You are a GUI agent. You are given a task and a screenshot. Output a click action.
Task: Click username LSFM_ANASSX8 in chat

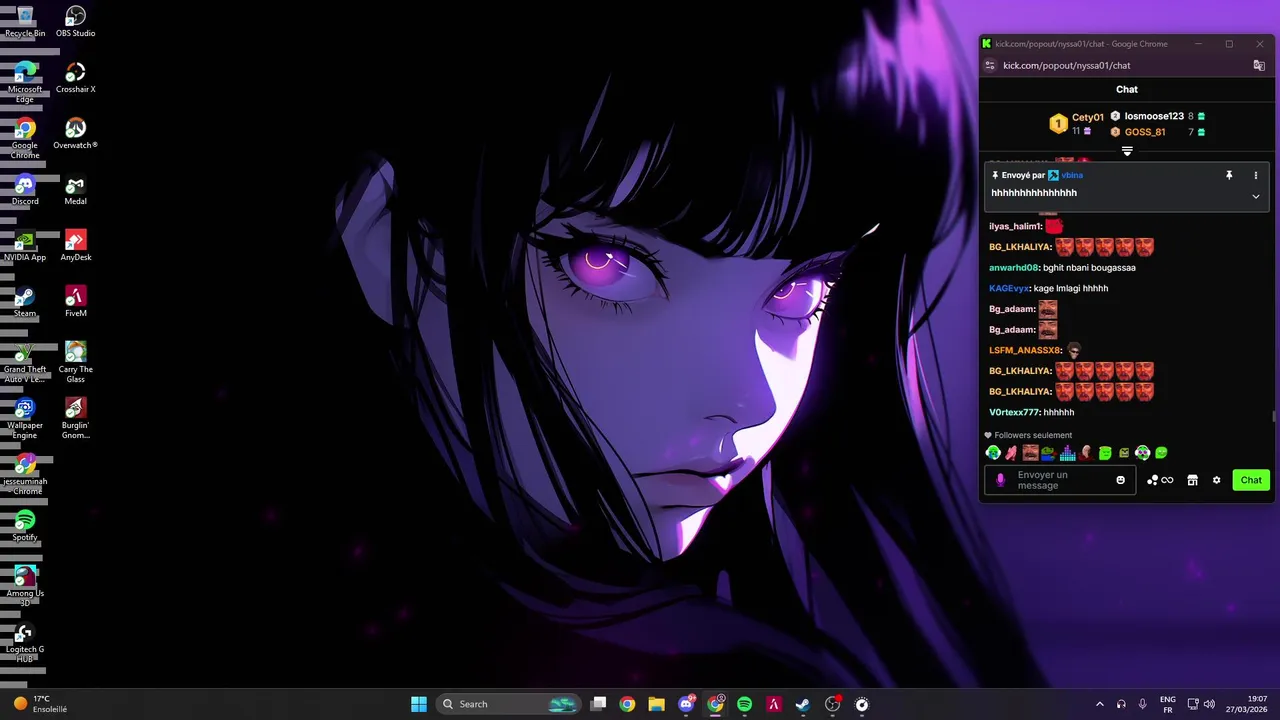[x=1025, y=350]
